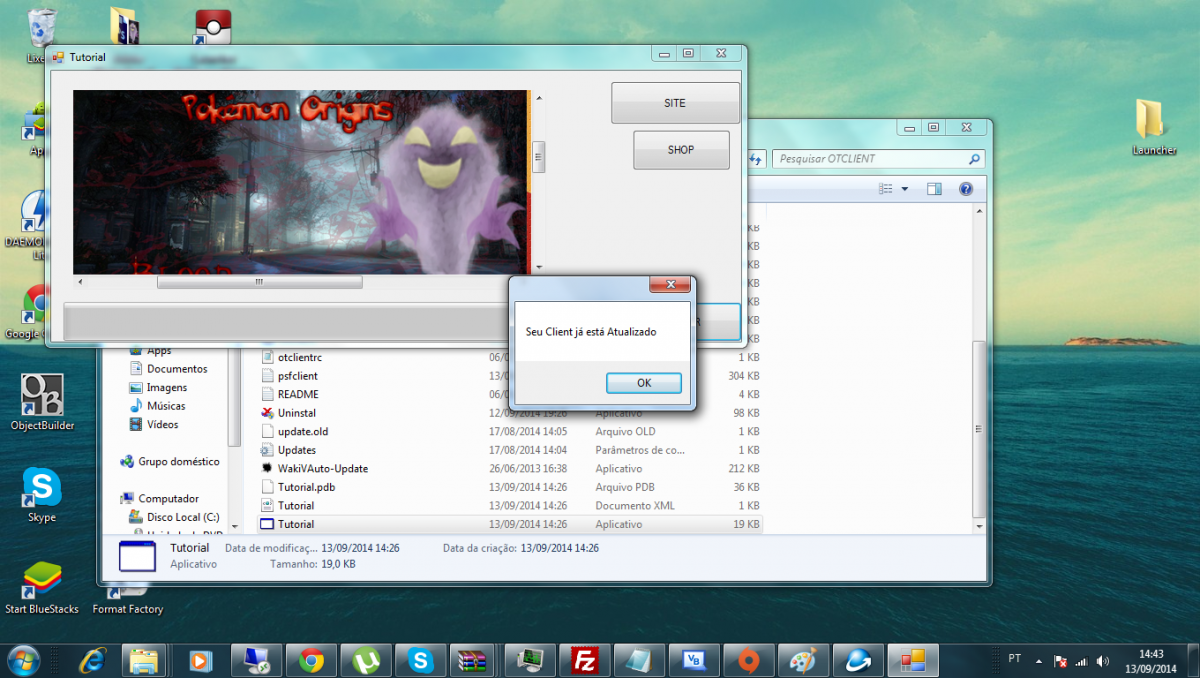Click the volume speaker tray icon
Viewport: 1200px width, 678px height.
[1102, 661]
